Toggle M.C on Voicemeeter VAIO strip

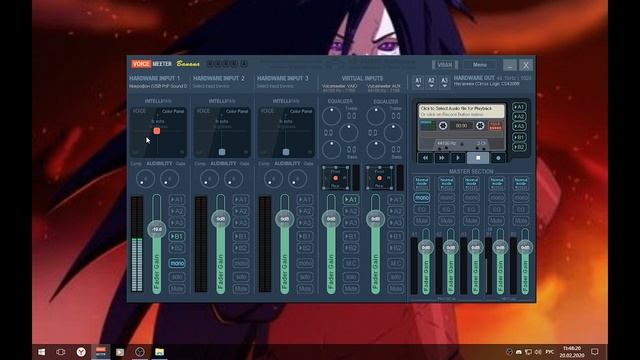tap(351, 263)
